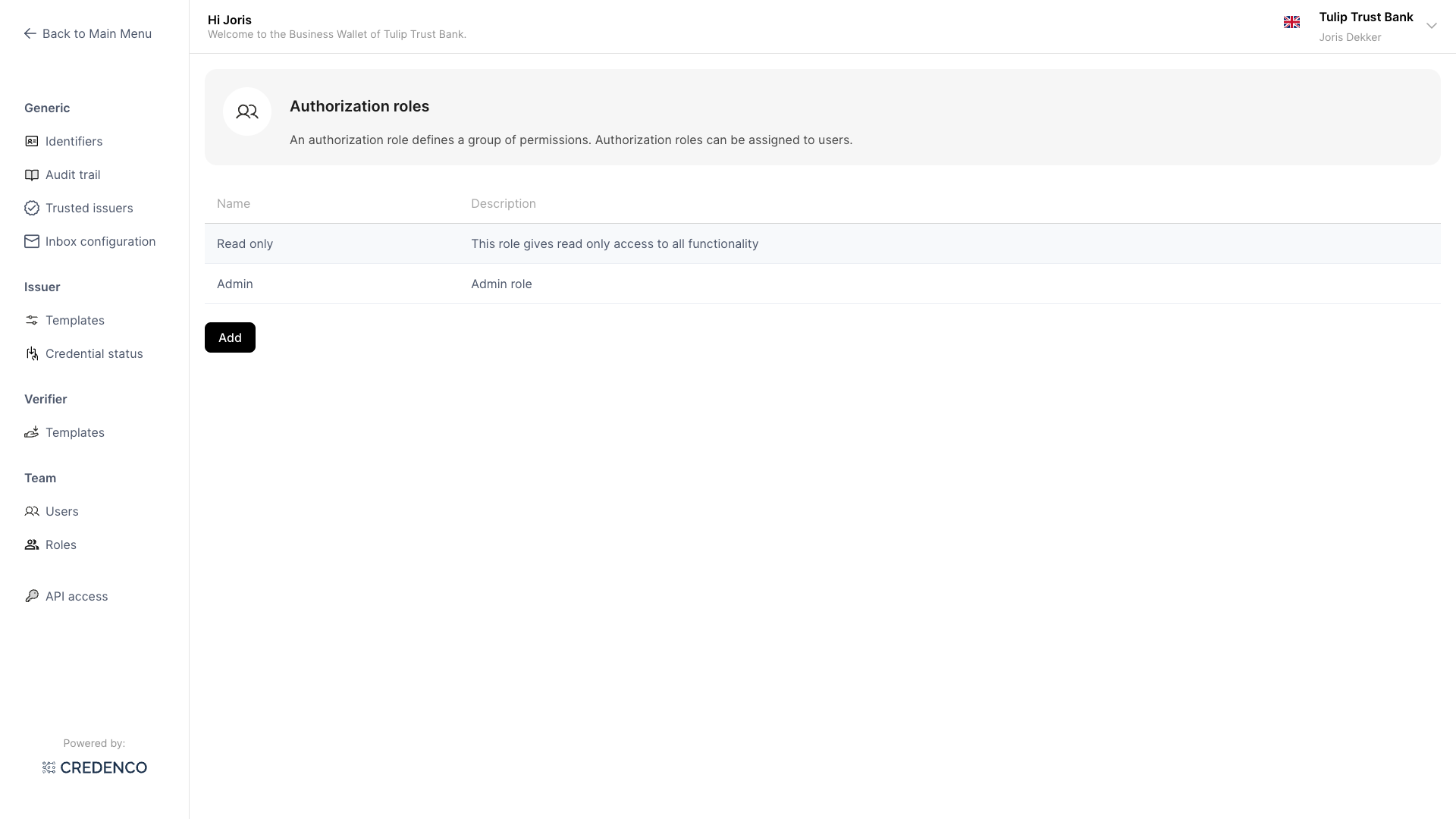Click the Trusted issuers checkmark badge icon
This screenshot has width=1456, height=819.
(32, 209)
